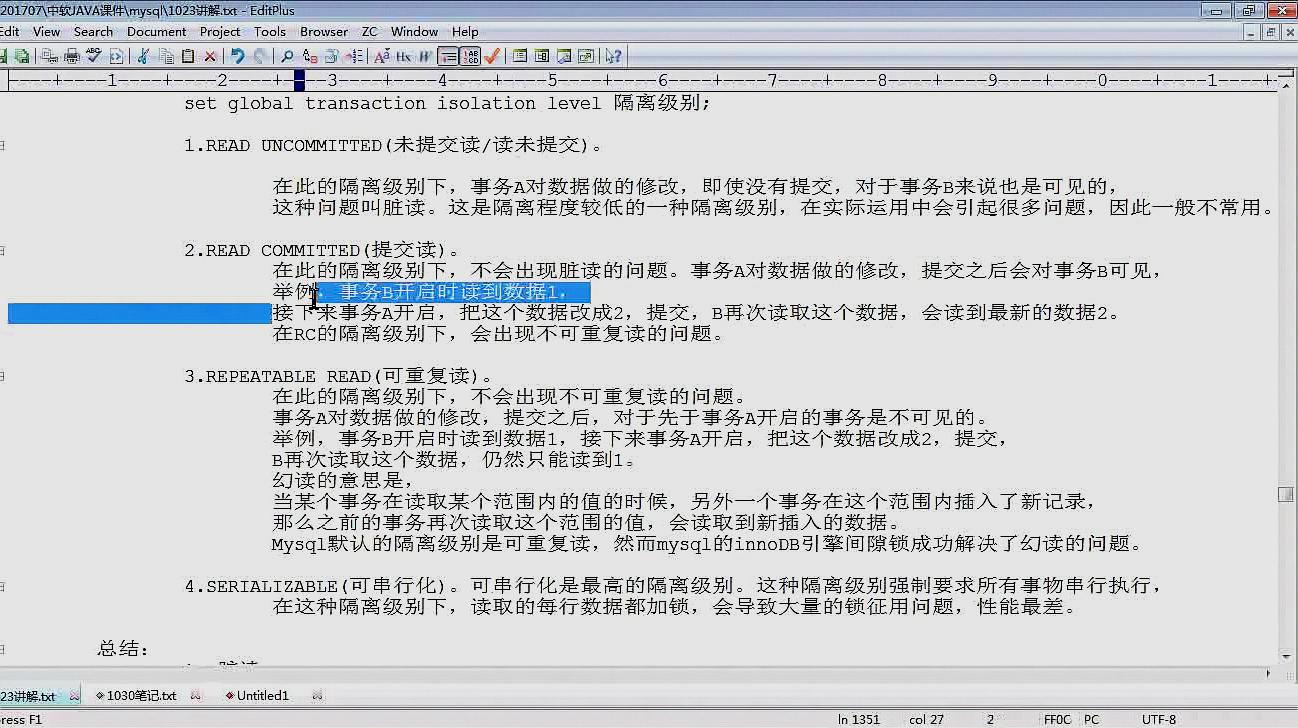Image resolution: width=1298 pixels, height=728 pixels.
Task: Open the Project menu
Action: (x=220, y=31)
